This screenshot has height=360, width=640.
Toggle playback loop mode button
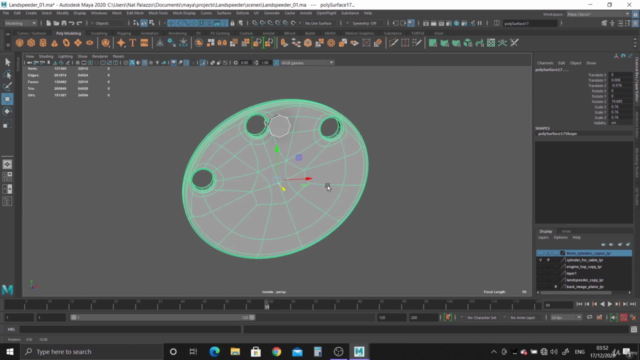(x=589, y=318)
